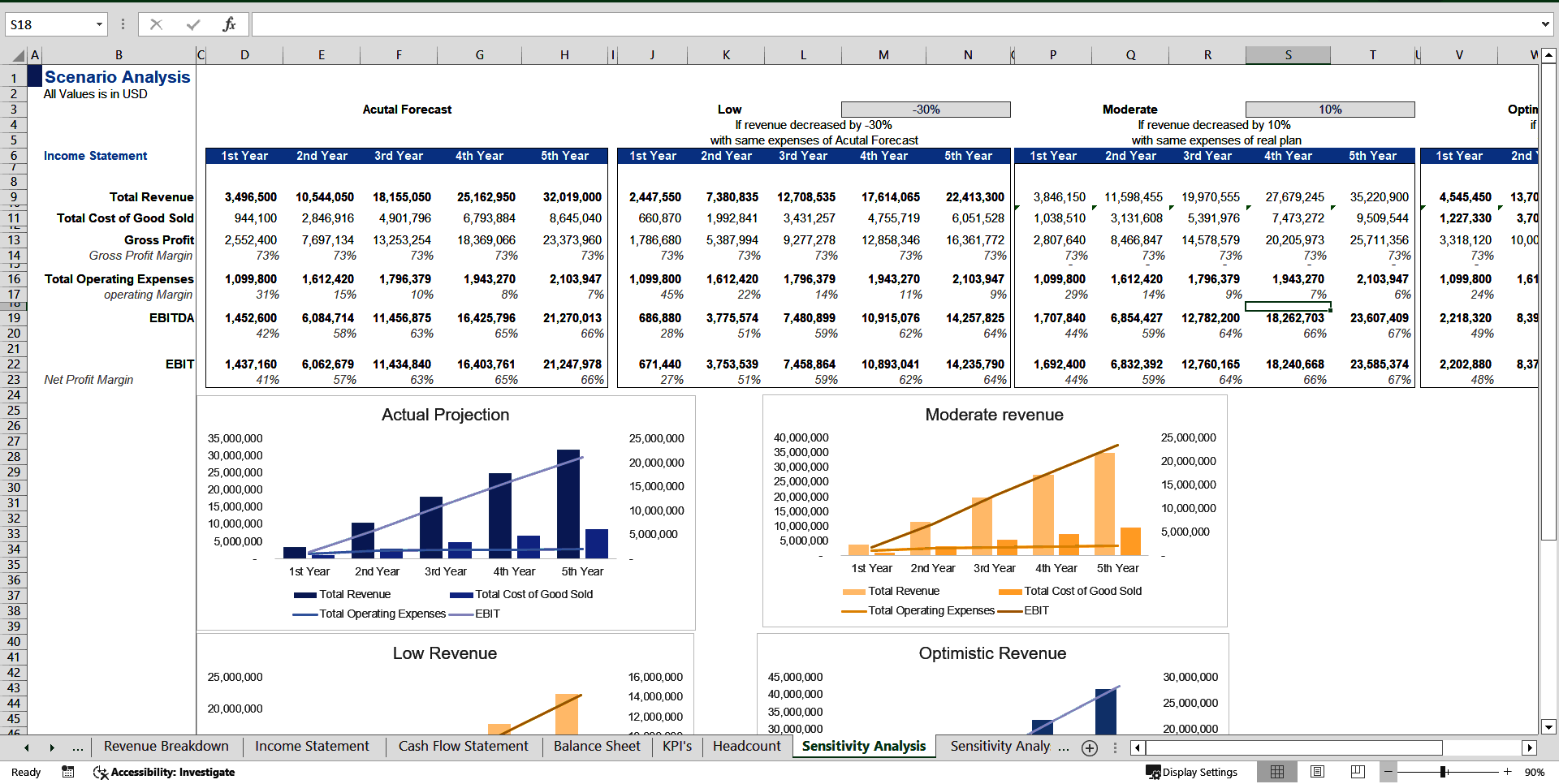Select the Actual Projection chart title
Image resolution: width=1559 pixels, height=784 pixels.
tap(445, 415)
